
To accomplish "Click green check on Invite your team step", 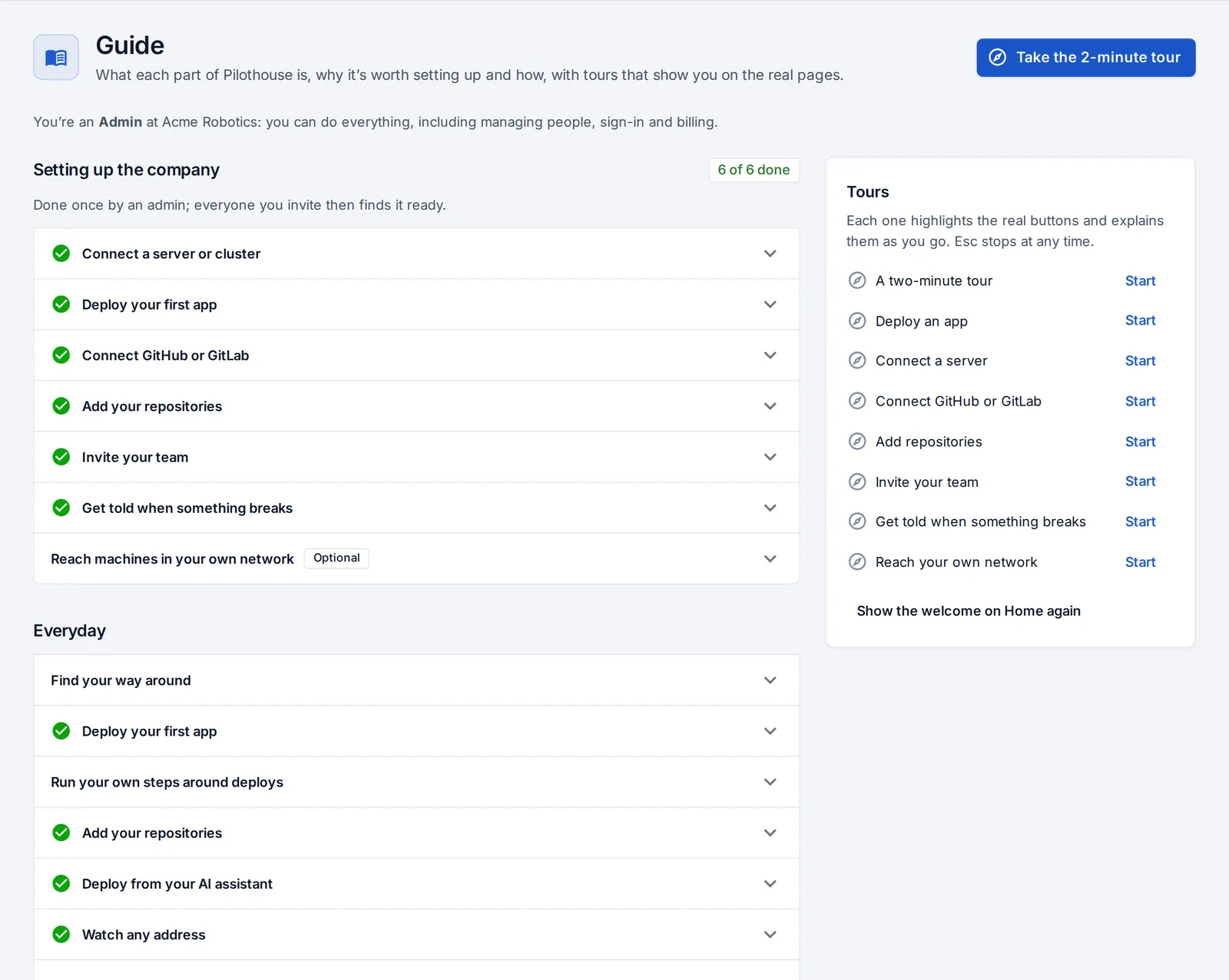I will [61, 457].
